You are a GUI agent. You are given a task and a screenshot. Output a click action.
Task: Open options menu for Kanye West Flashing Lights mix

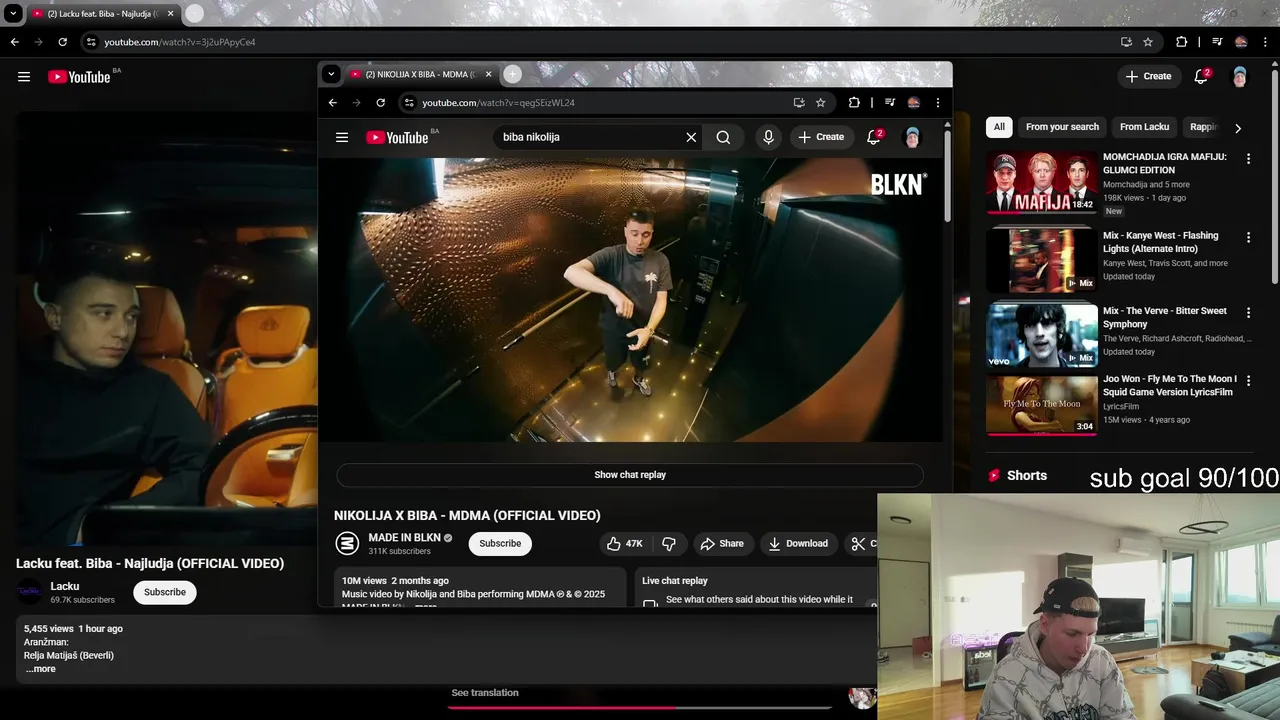[1248, 237]
